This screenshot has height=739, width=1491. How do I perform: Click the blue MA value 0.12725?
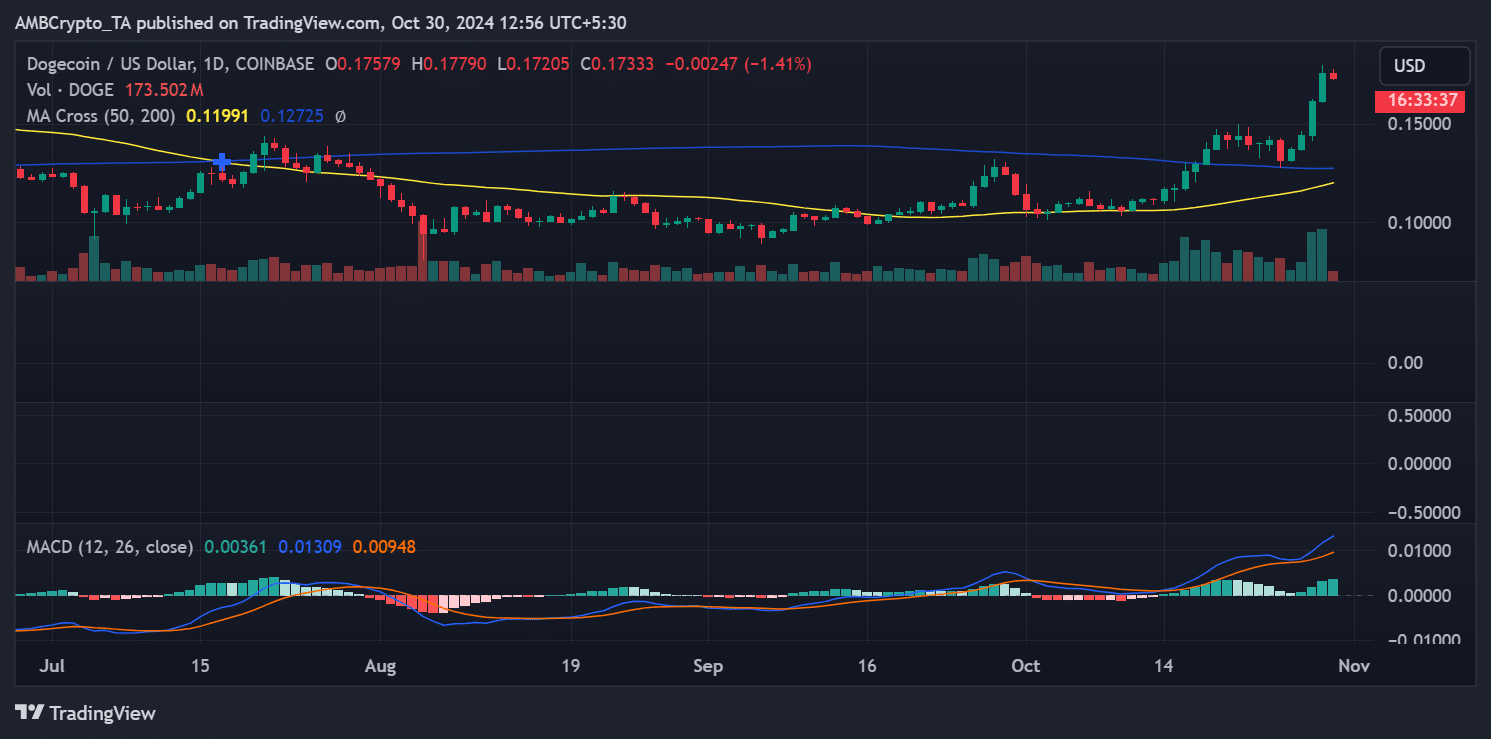coord(291,116)
